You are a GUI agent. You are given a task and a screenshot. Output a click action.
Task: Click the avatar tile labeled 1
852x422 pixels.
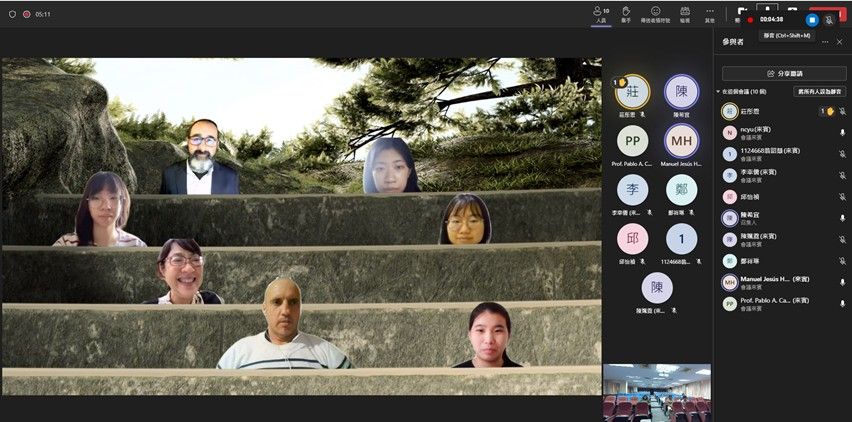point(681,239)
